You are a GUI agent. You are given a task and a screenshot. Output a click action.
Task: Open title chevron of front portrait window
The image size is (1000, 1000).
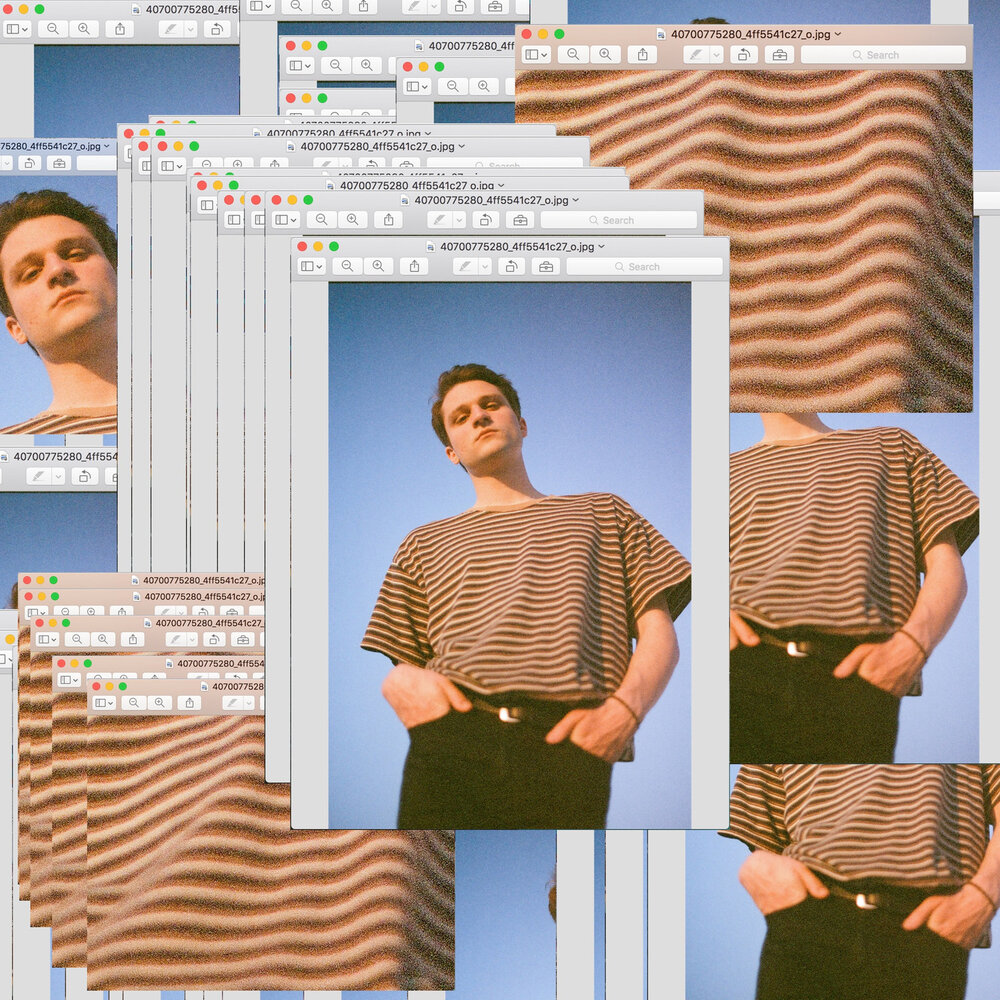coord(601,246)
